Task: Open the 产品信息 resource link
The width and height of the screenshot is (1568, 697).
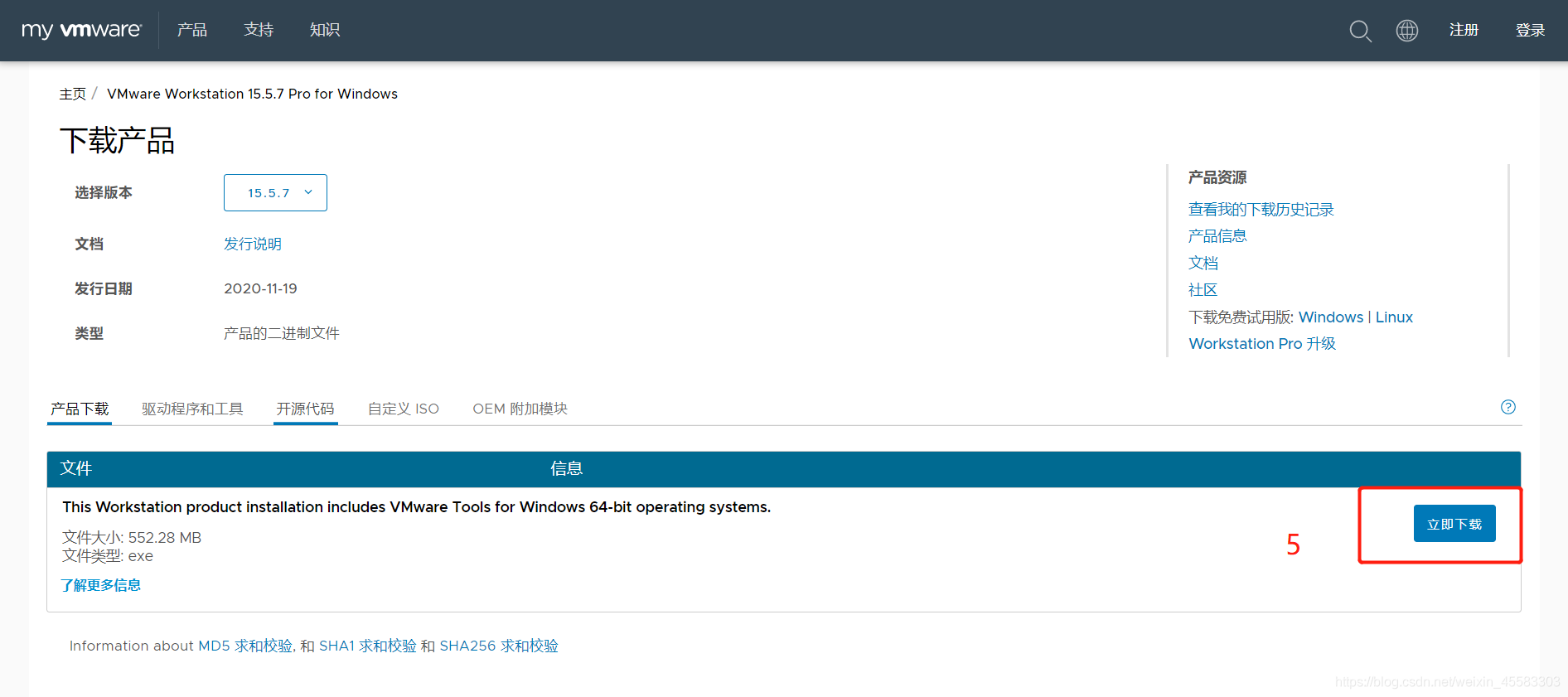Action: click(1217, 236)
